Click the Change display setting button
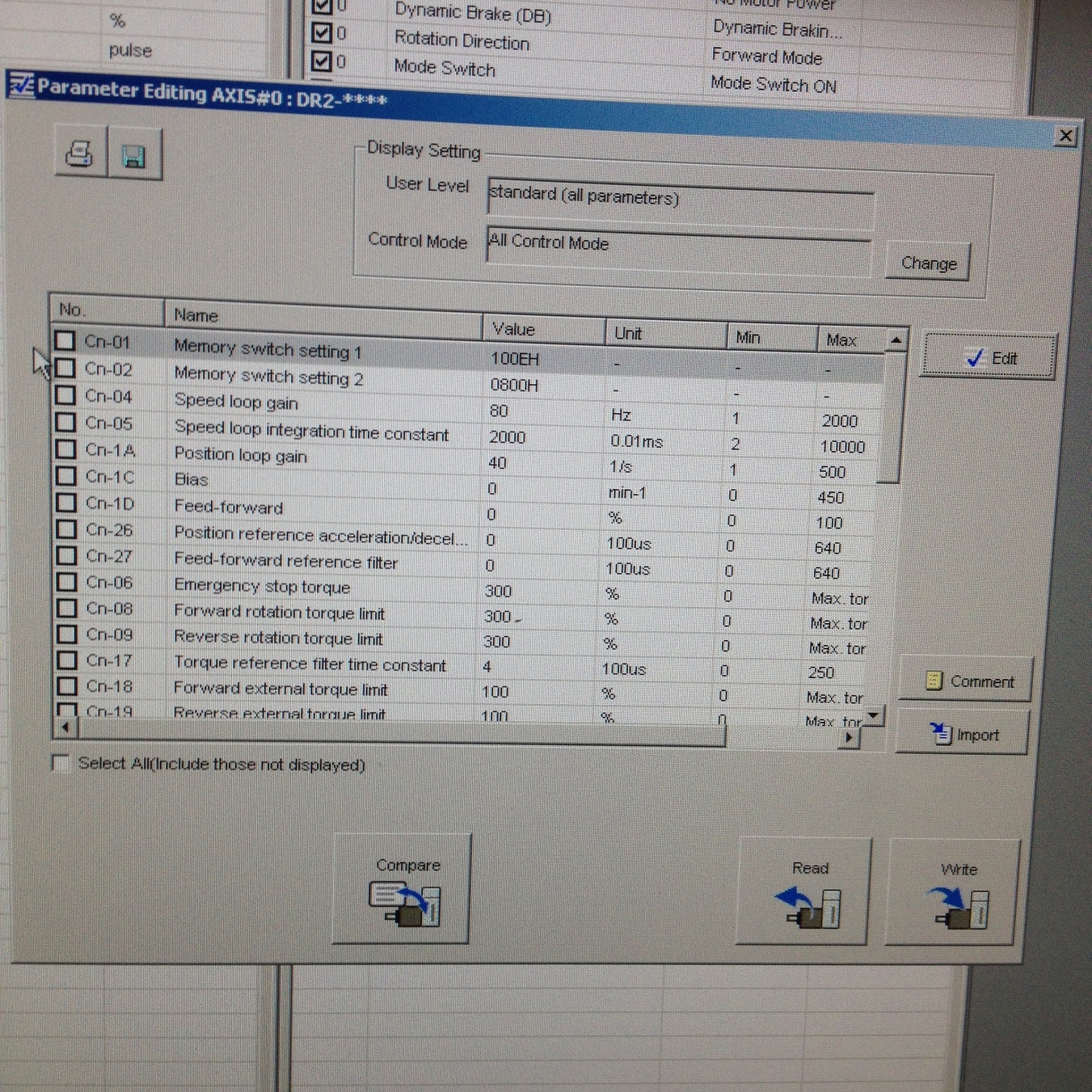Viewport: 1092px width, 1092px height. point(928,263)
